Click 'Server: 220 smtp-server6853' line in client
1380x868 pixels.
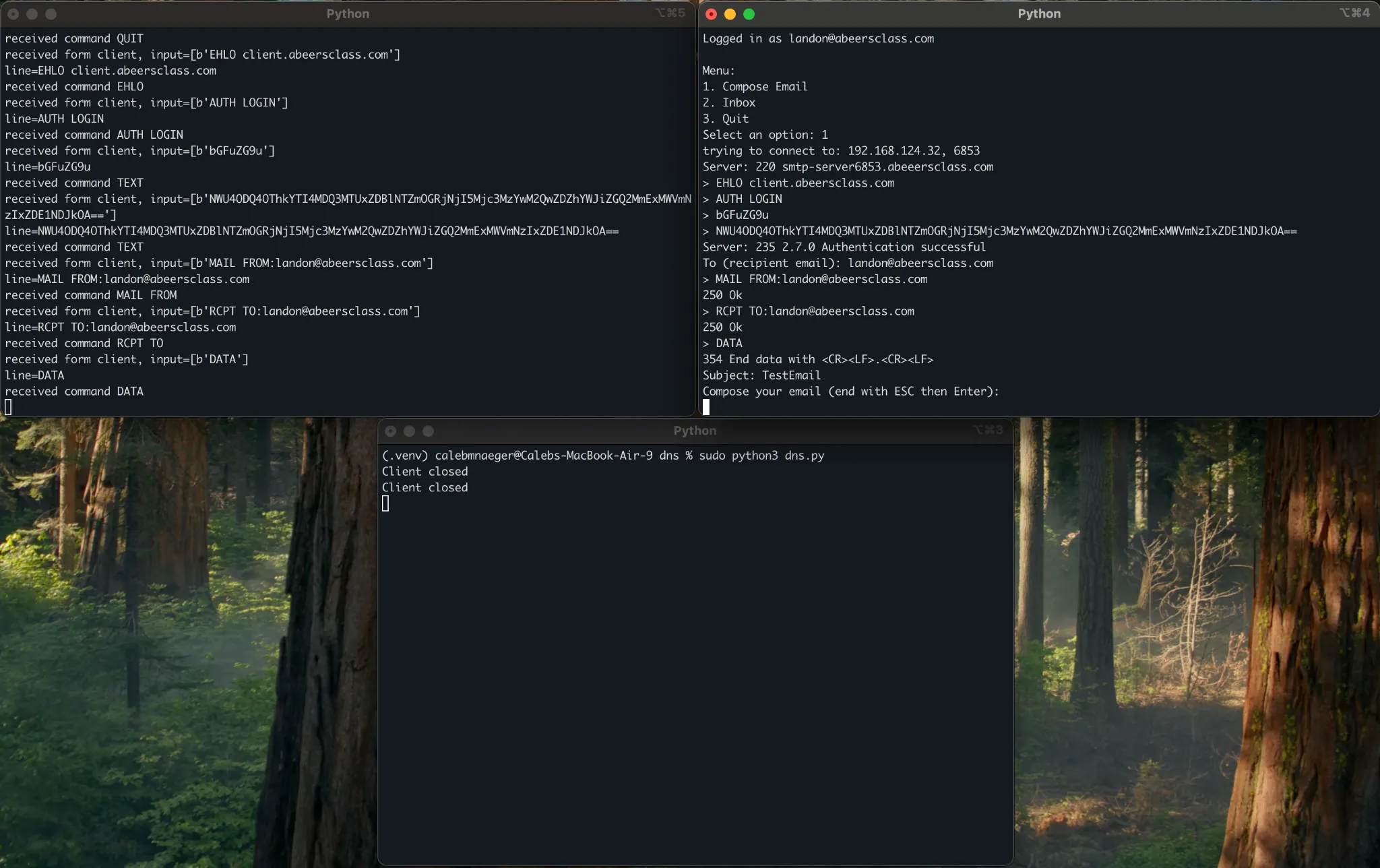click(x=848, y=167)
